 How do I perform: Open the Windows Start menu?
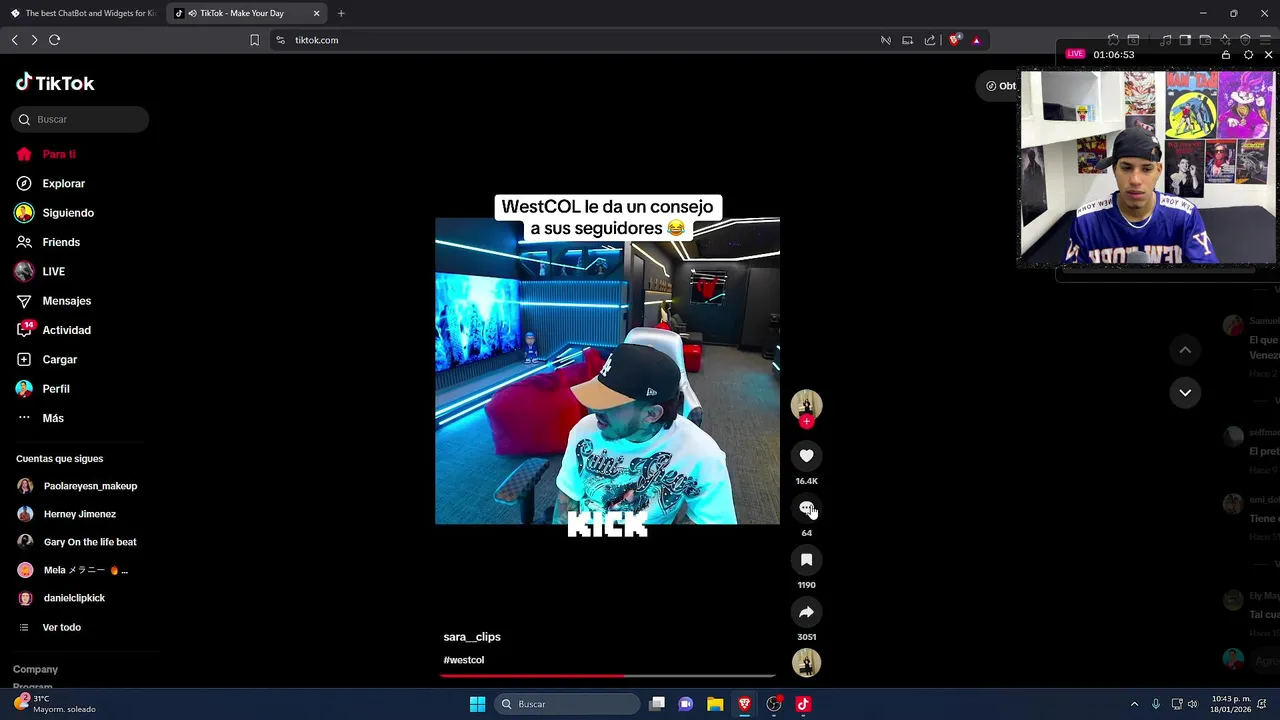(x=477, y=704)
